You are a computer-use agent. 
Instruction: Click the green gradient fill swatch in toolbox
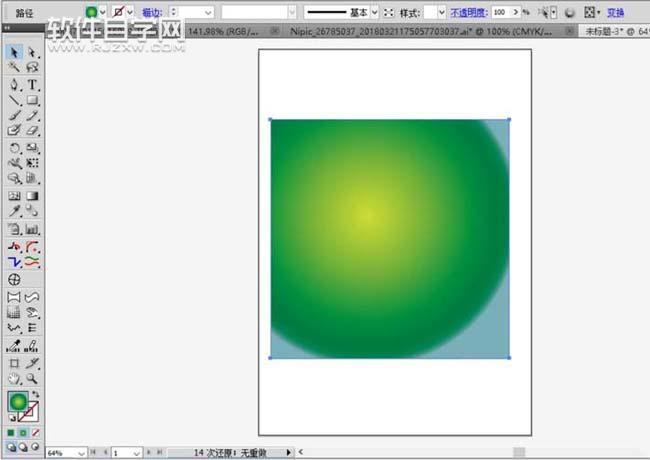pos(18,402)
